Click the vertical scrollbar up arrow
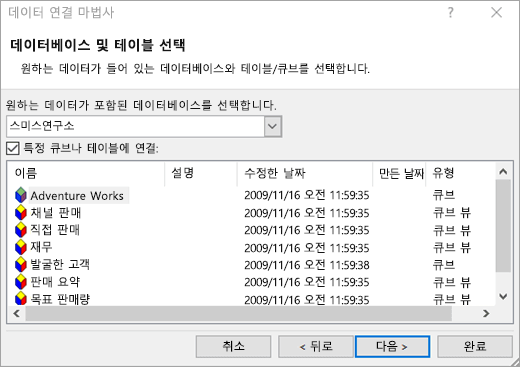The height and width of the screenshot is (367, 520). [x=503, y=172]
